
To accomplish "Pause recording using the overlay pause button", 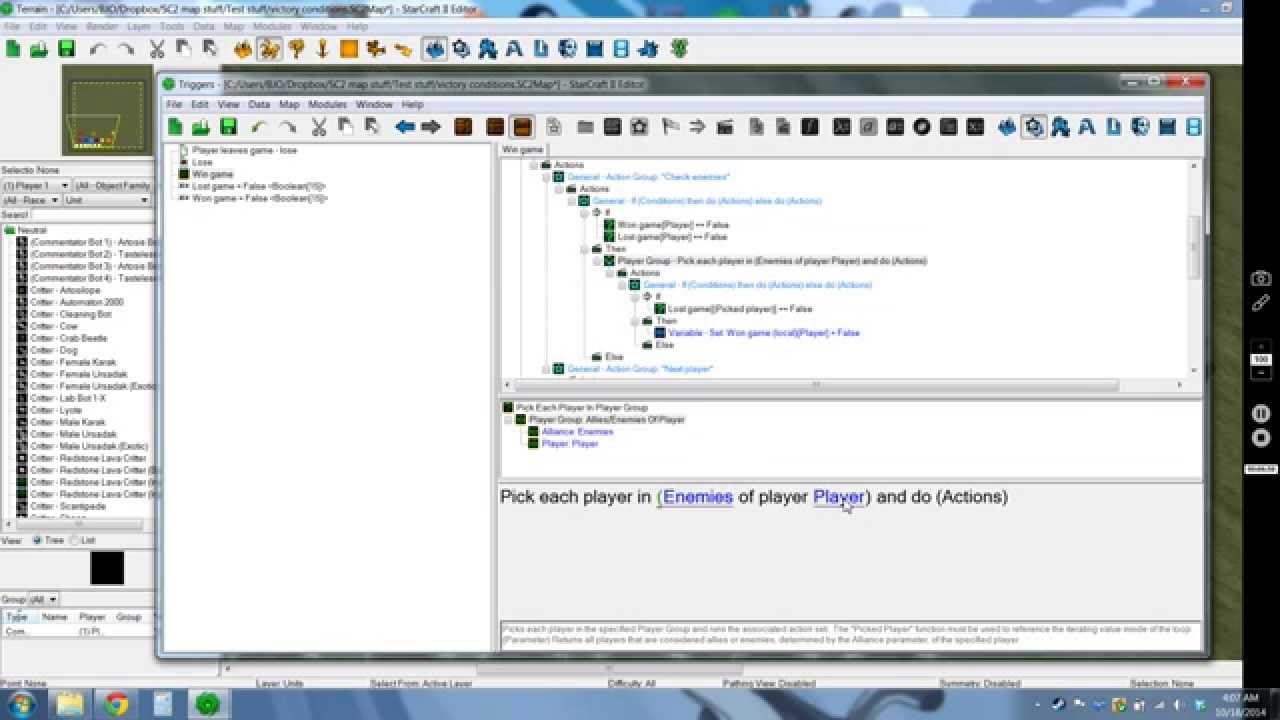I will click(x=1261, y=413).
